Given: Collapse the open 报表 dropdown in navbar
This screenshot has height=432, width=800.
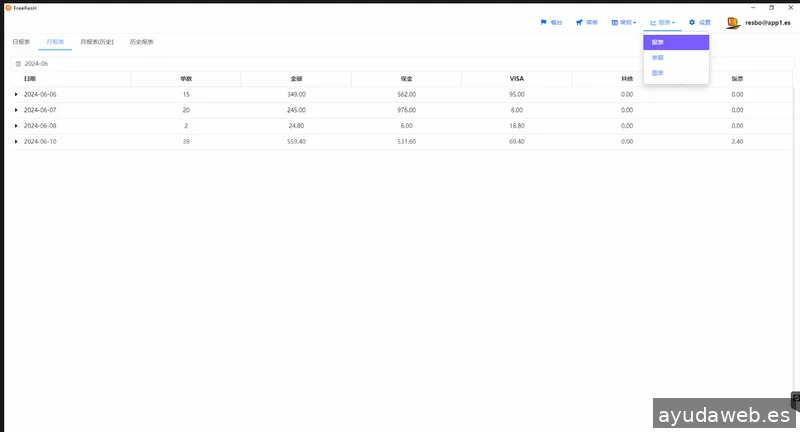Looking at the screenshot, I should click(662, 22).
